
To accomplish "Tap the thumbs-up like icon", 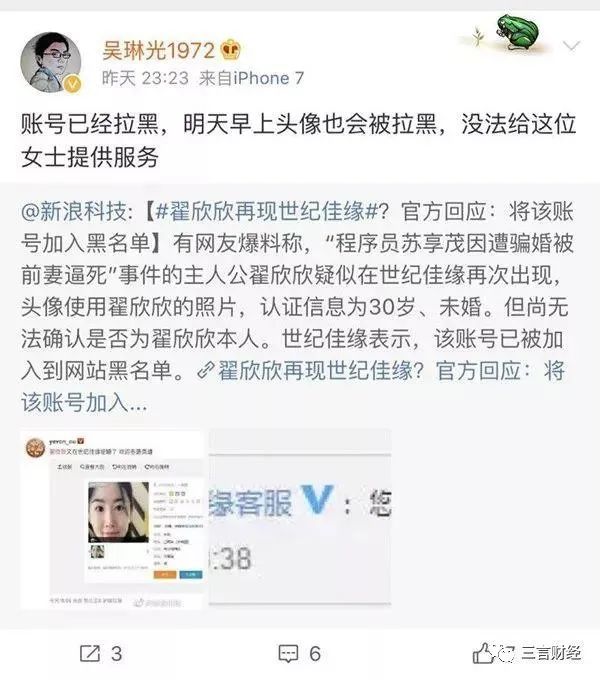I will [x=483, y=654].
